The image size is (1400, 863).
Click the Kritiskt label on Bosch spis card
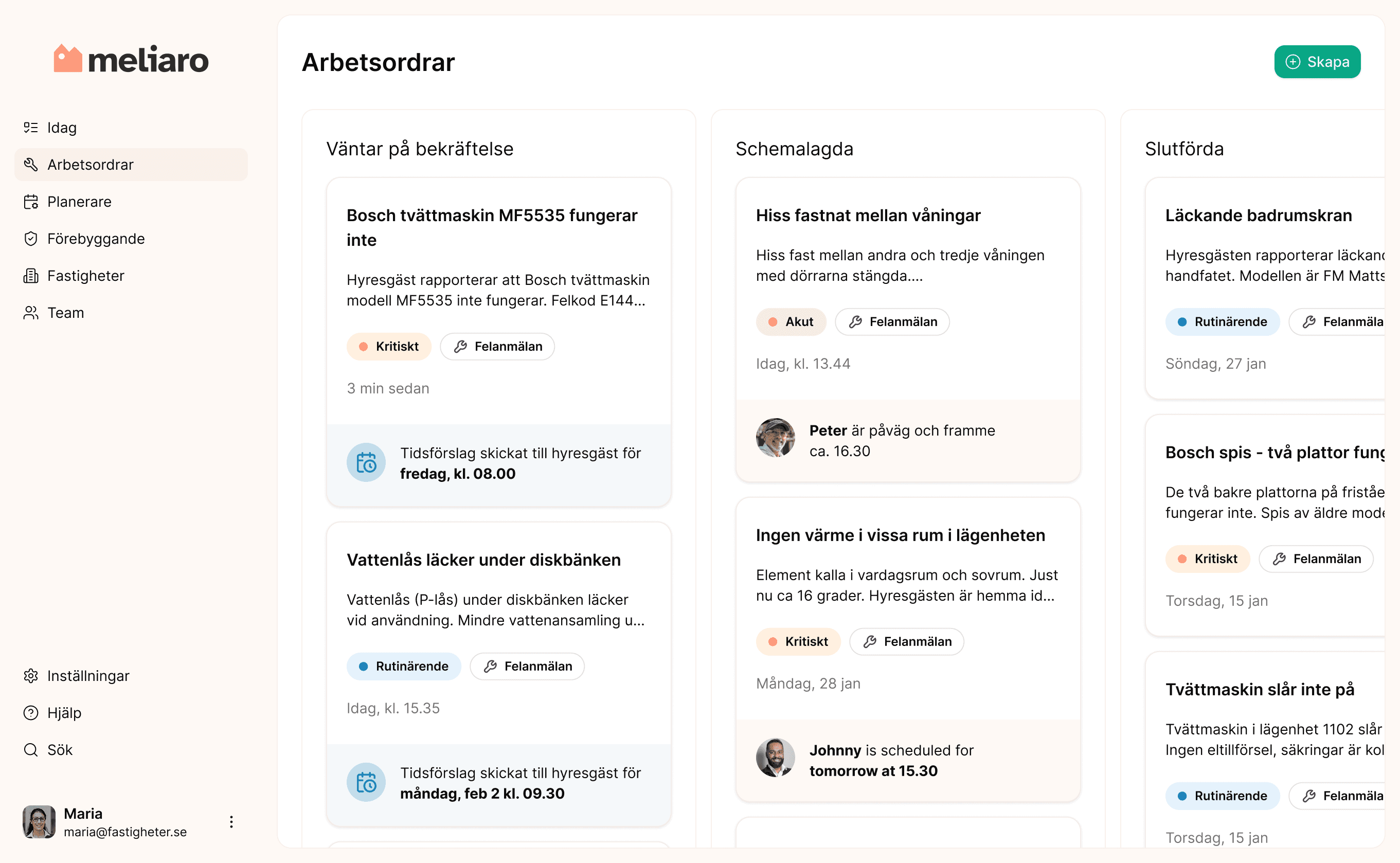1208,559
